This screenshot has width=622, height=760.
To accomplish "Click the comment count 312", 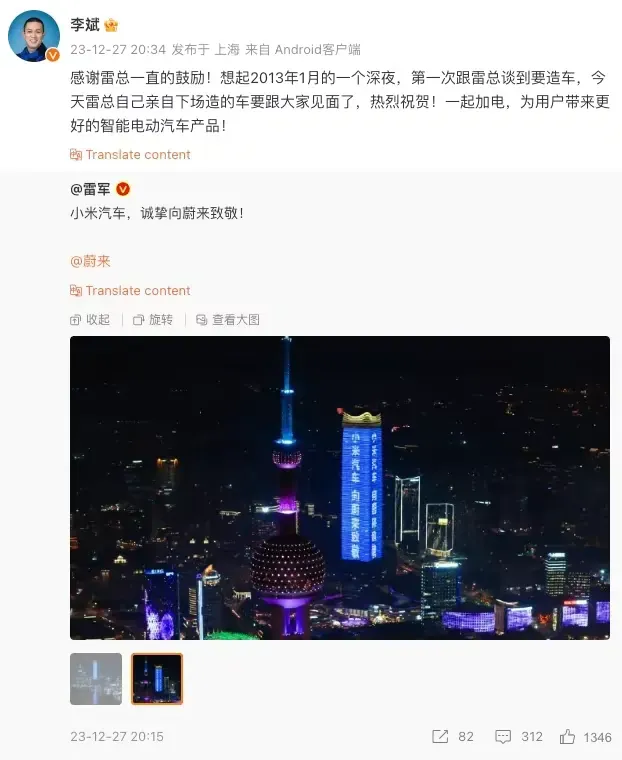I will click(x=532, y=737).
